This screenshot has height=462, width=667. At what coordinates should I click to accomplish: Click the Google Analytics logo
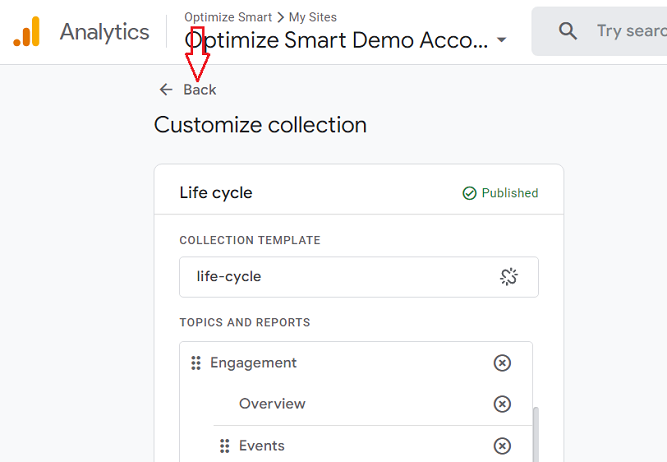coord(26,32)
